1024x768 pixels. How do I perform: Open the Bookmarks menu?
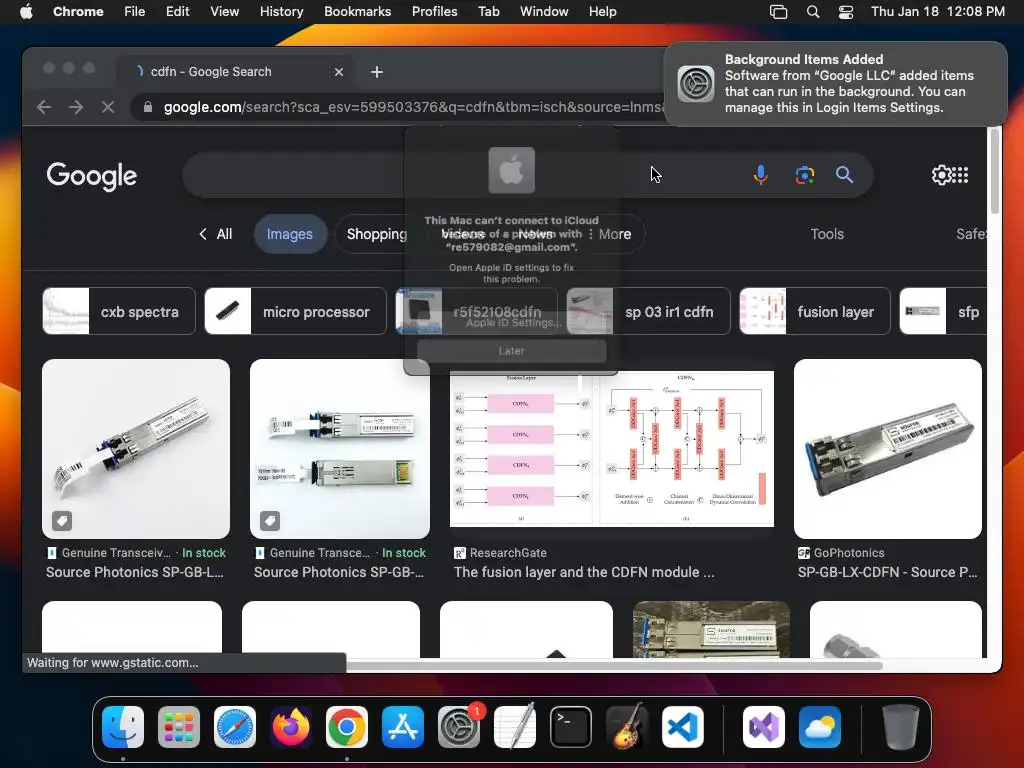tap(357, 12)
